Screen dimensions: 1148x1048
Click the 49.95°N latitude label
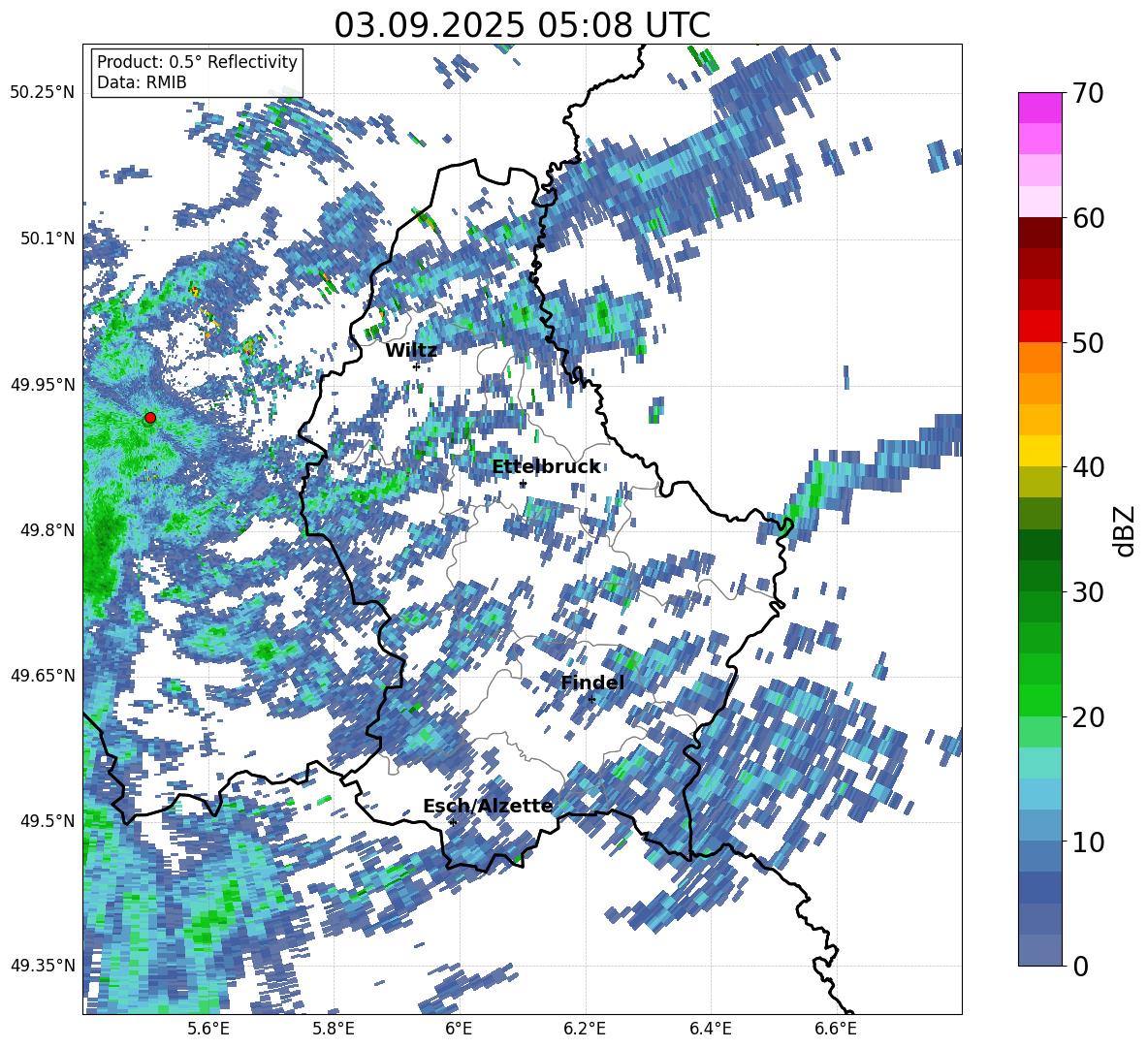point(43,384)
